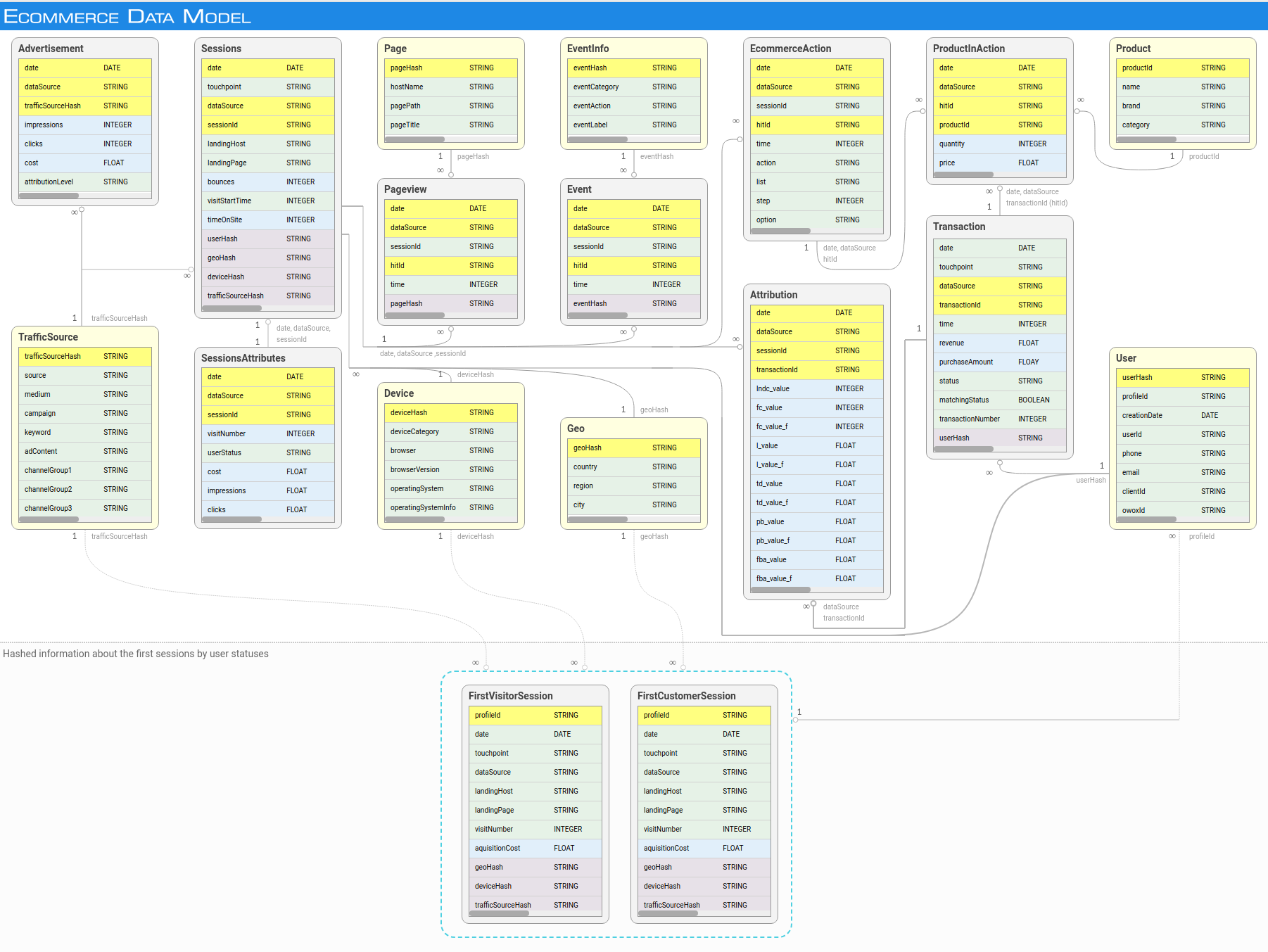
Task: Click the hashed information section description text
Action: [x=136, y=654]
